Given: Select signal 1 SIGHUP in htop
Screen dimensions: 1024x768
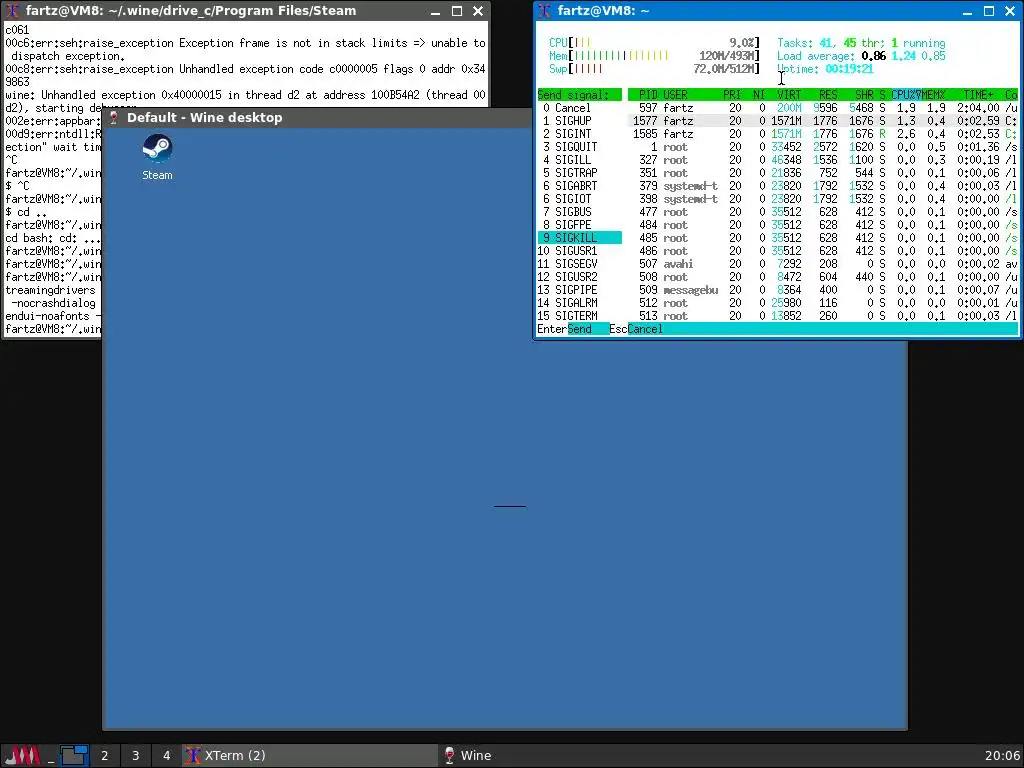Looking at the screenshot, I should pos(579,121).
